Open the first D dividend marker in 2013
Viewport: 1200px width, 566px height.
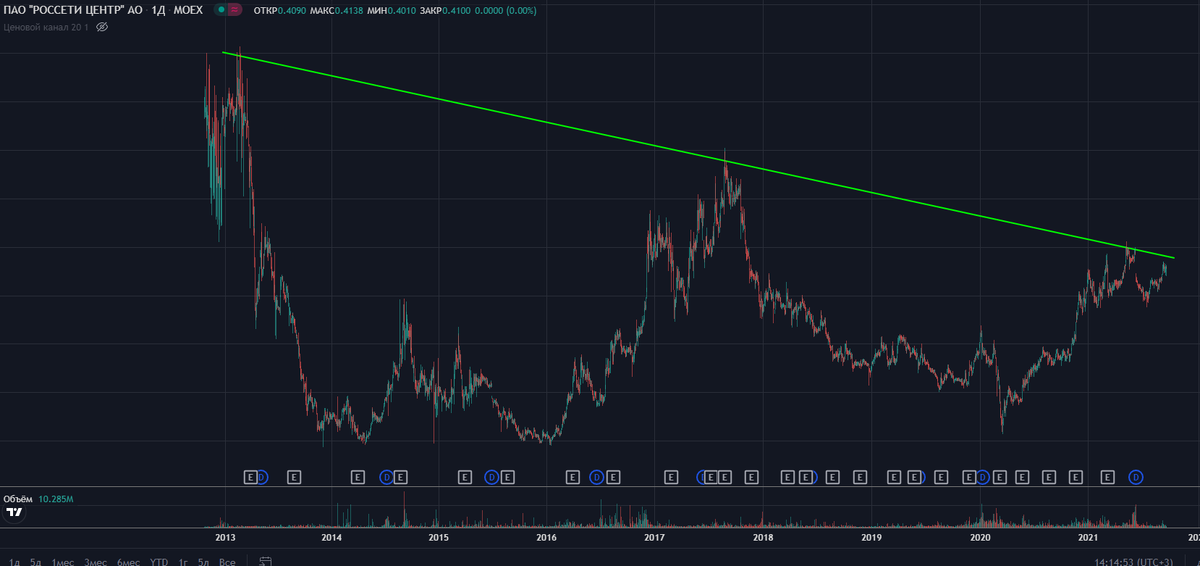coord(262,477)
